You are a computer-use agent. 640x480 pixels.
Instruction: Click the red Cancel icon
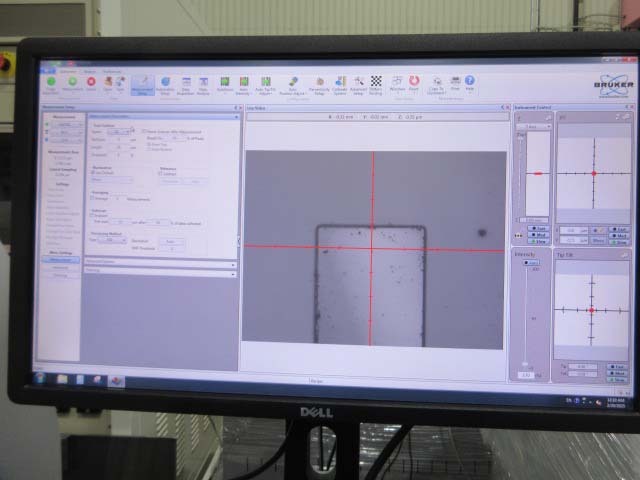tap(91, 84)
